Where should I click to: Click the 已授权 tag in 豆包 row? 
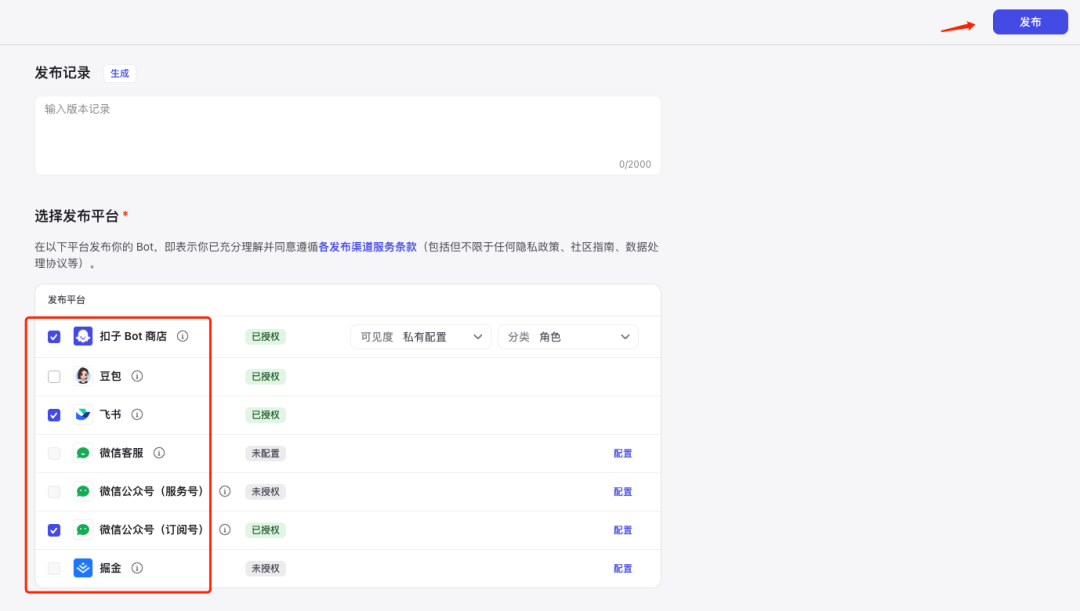coord(265,377)
